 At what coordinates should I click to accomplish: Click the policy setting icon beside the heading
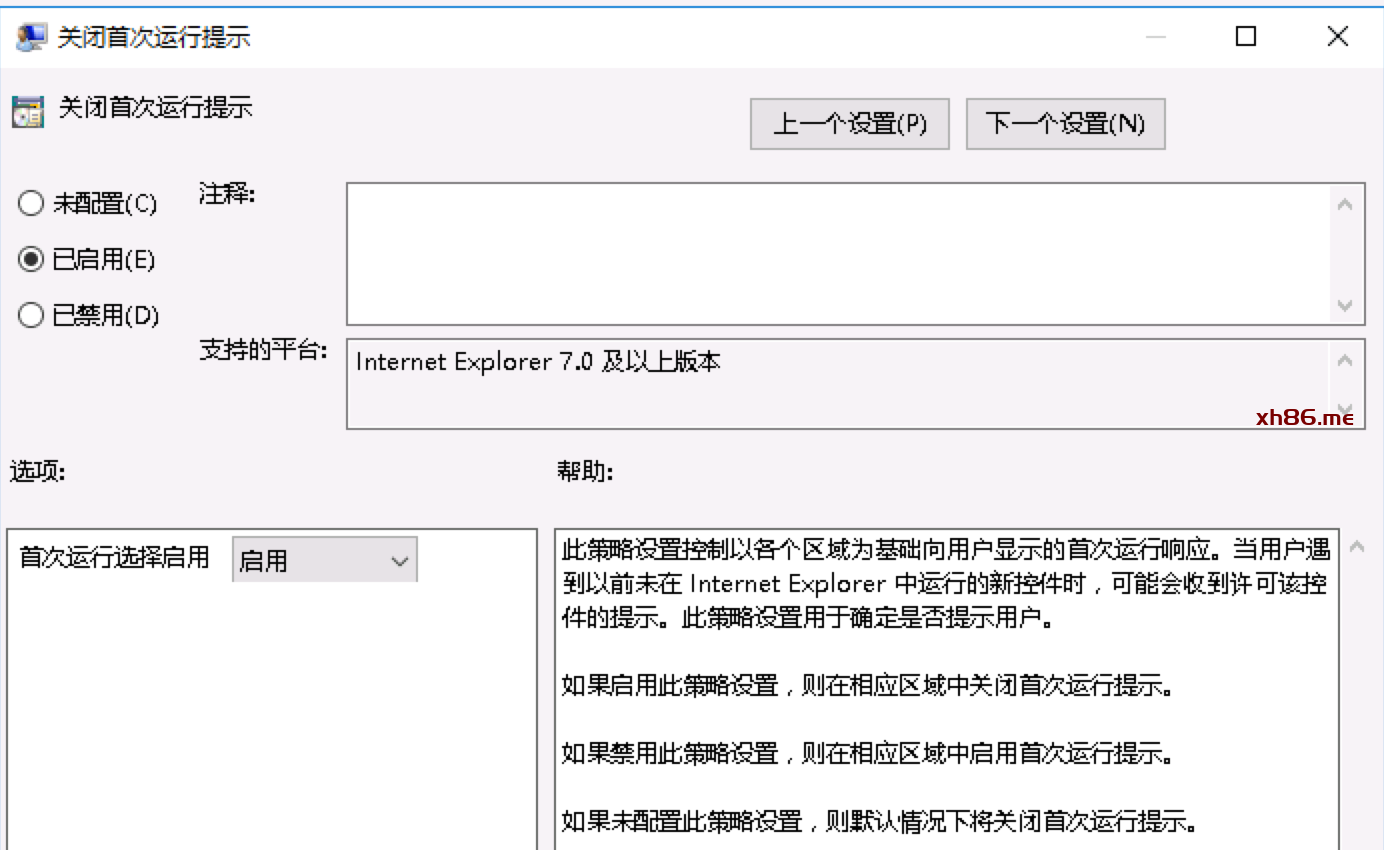pyautogui.click(x=28, y=112)
